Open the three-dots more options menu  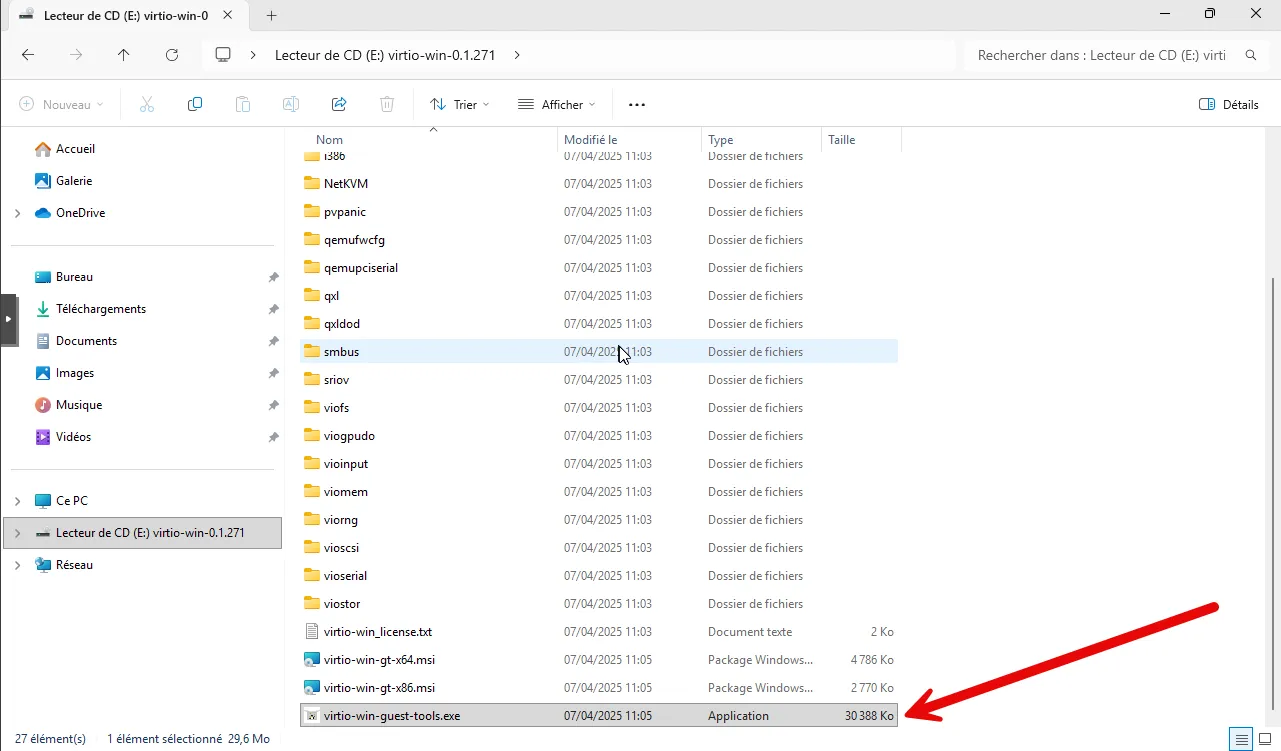click(637, 104)
